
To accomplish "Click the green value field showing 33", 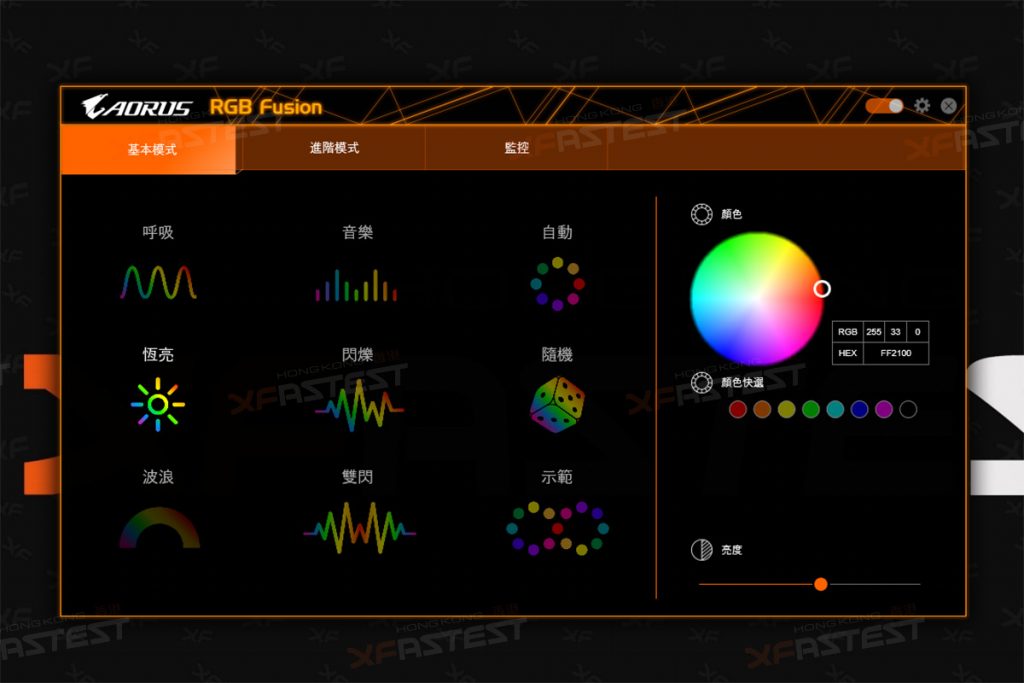I will point(895,332).
